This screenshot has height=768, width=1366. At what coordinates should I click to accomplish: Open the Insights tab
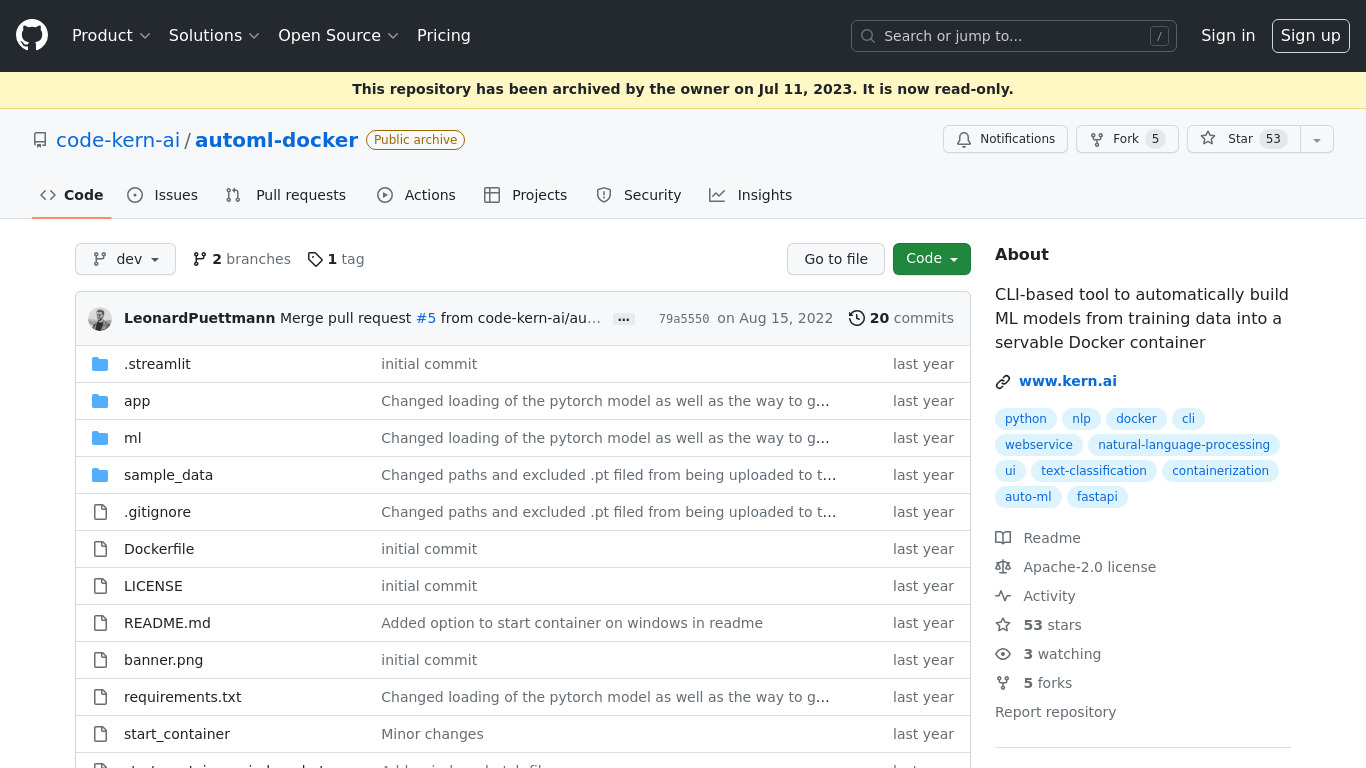pyautogui.click(x=751, y=195)
